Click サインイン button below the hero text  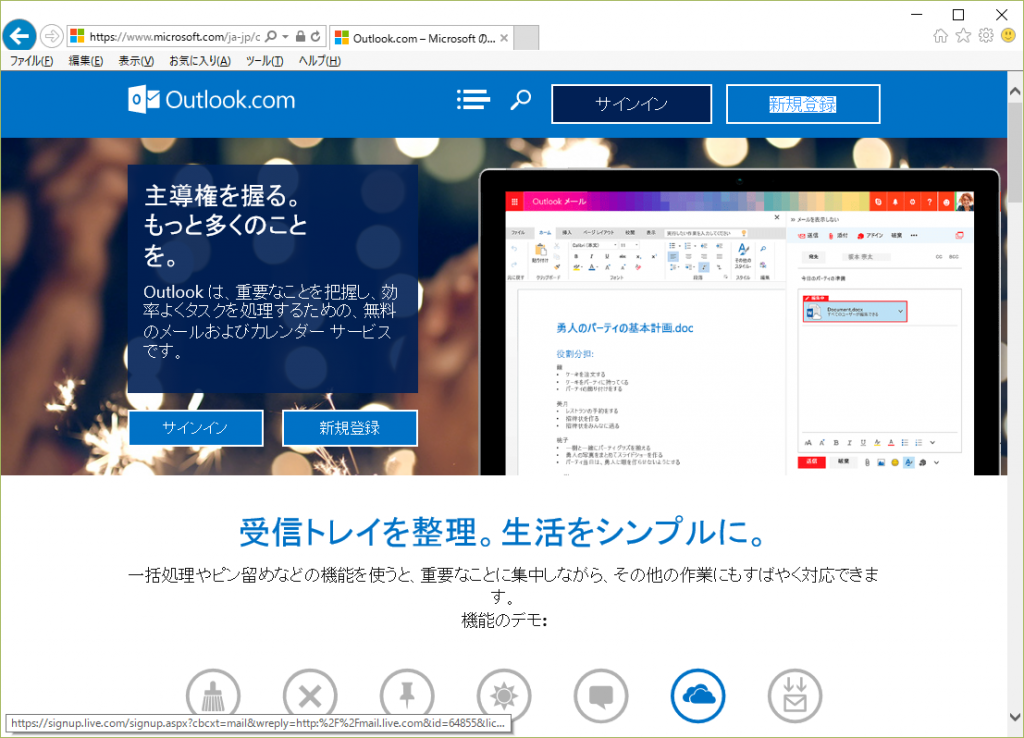pyautogui.click(x=196, y=428)
